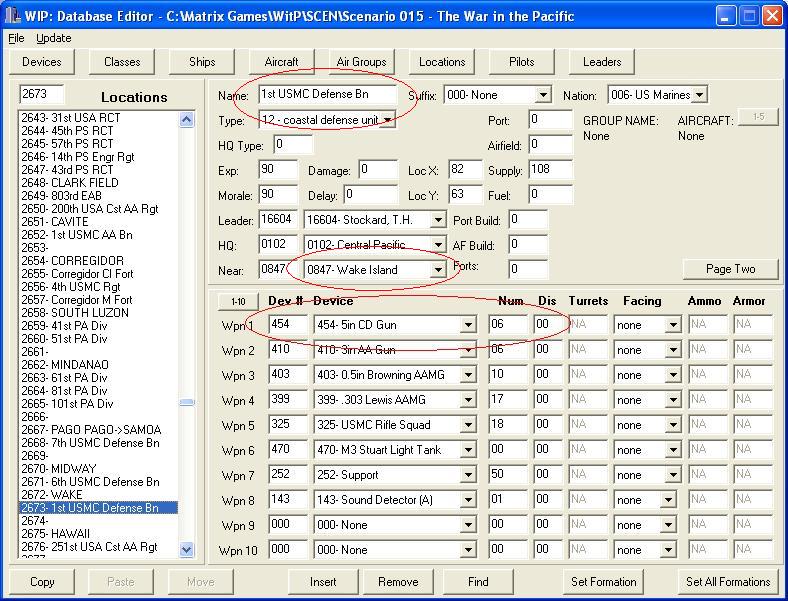The height and width of the screenshot is (601, 788).
Task: Click Set All Formations button
Action: [728, 582]
